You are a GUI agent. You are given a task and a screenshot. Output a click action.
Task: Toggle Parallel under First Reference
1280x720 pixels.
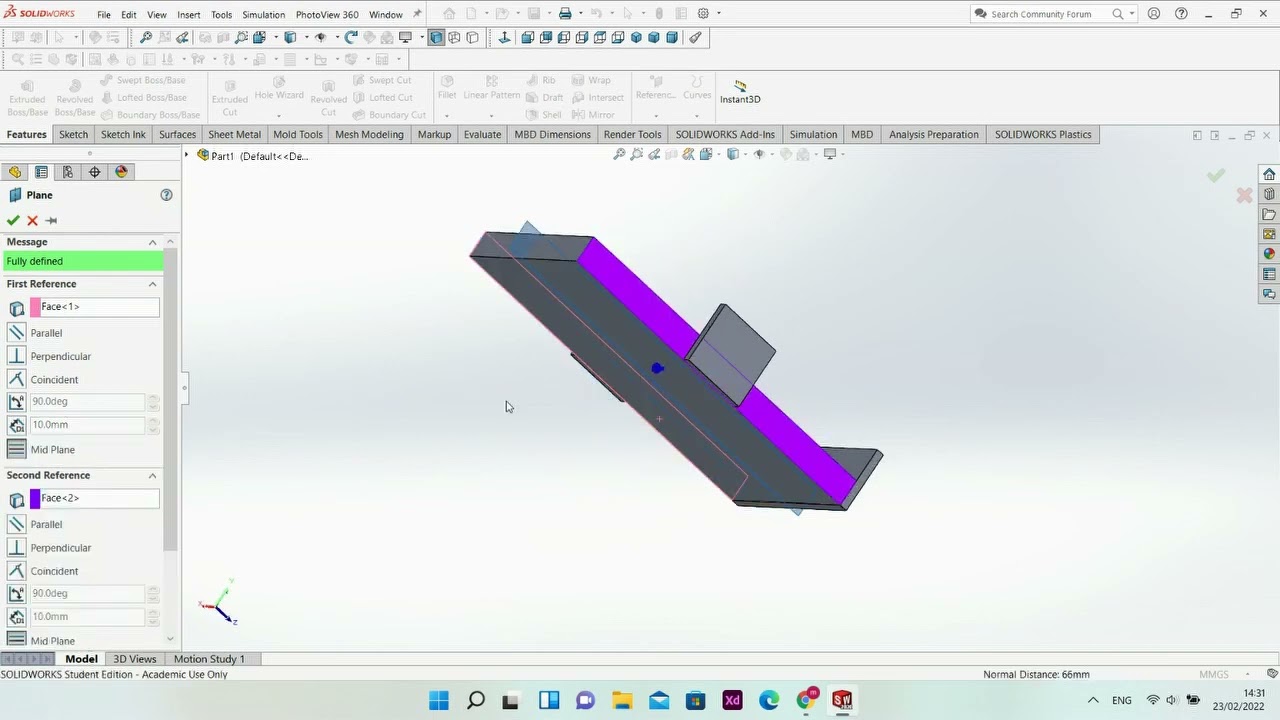[x=16, y=333]
